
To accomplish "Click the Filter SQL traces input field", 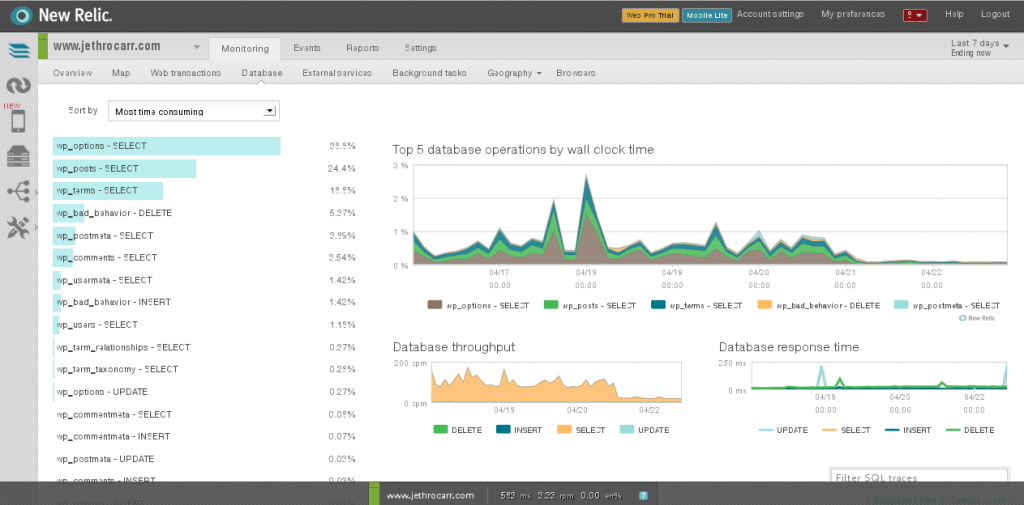I will (919, 477).
